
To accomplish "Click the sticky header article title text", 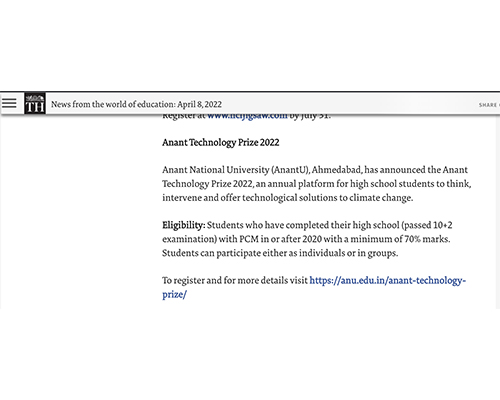I will click(136, 104).
